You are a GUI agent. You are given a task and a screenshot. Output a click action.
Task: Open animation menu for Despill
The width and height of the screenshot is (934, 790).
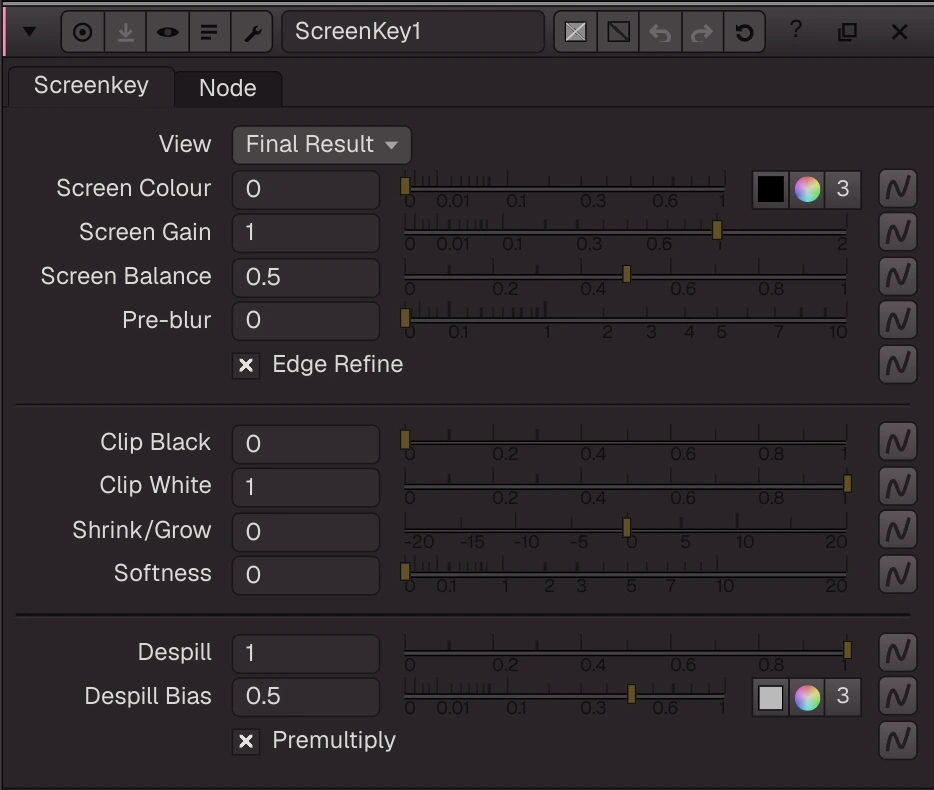[x=898, y=652]
